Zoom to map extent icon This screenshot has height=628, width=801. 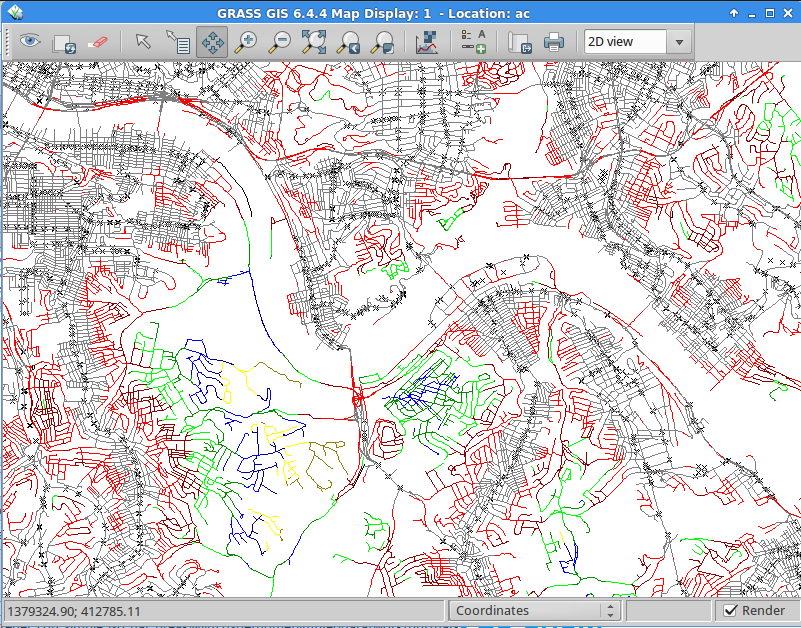[314, 42]
